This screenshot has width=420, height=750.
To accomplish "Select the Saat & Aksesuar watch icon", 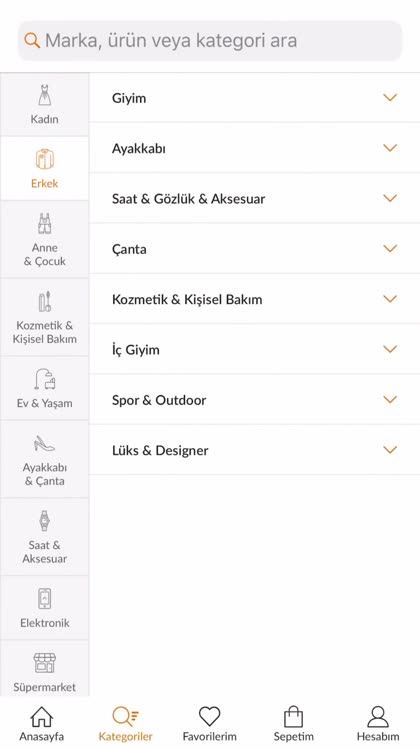I will coord(44,521).
